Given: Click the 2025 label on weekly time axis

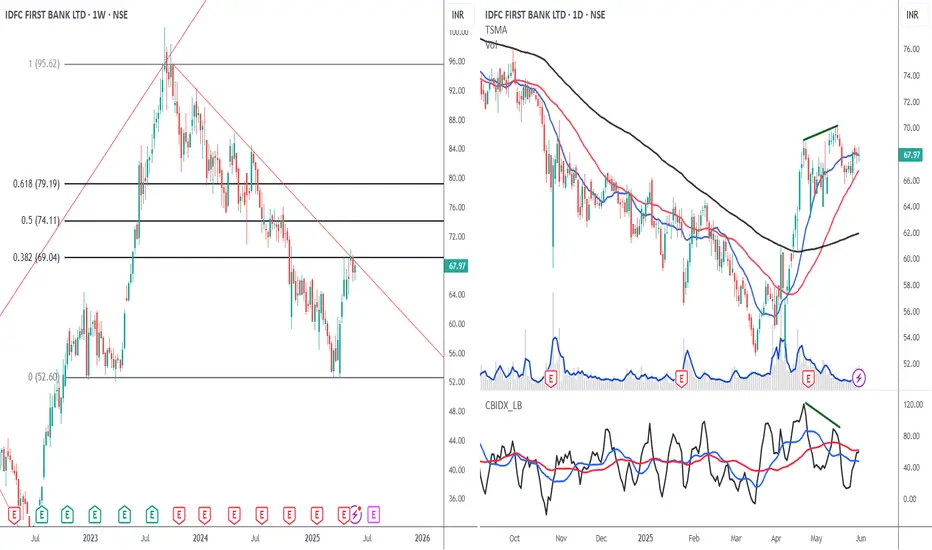Looking at the screenshot, I should [312, 538].
